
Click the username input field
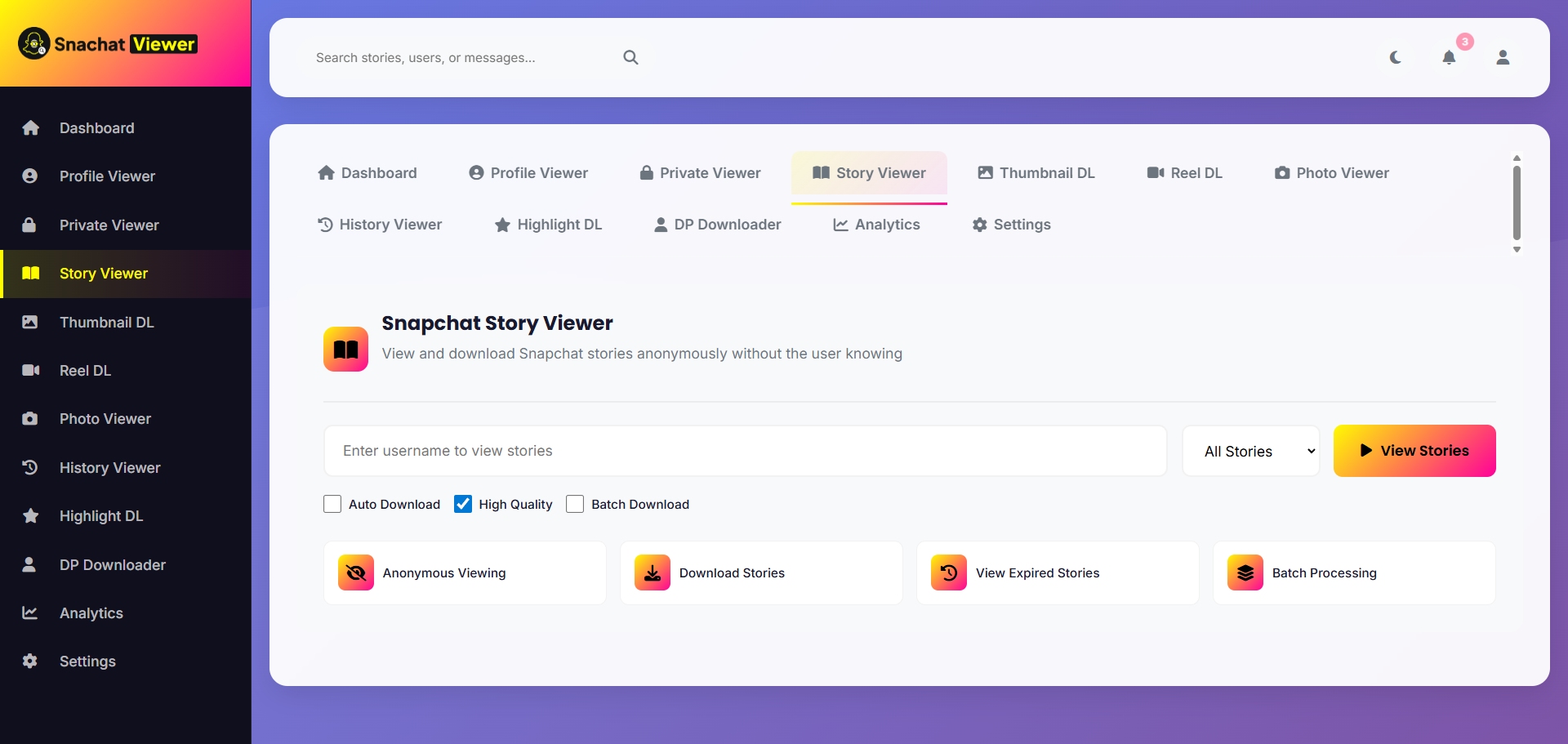pos(745,451)
